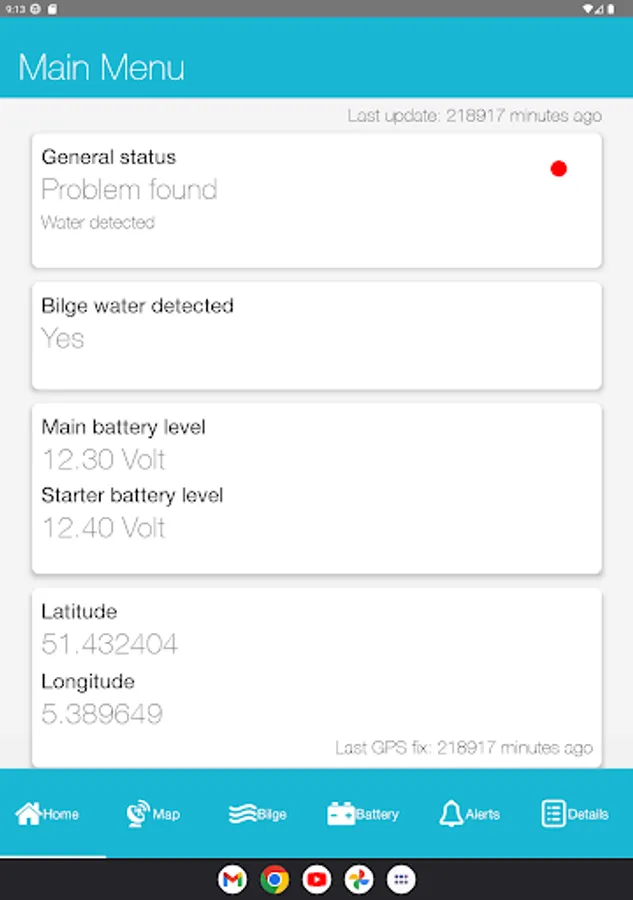The height and width of the screenshot is (900, 633).
Task: Open the Details list icon
Action: click(x=553, y=814)
